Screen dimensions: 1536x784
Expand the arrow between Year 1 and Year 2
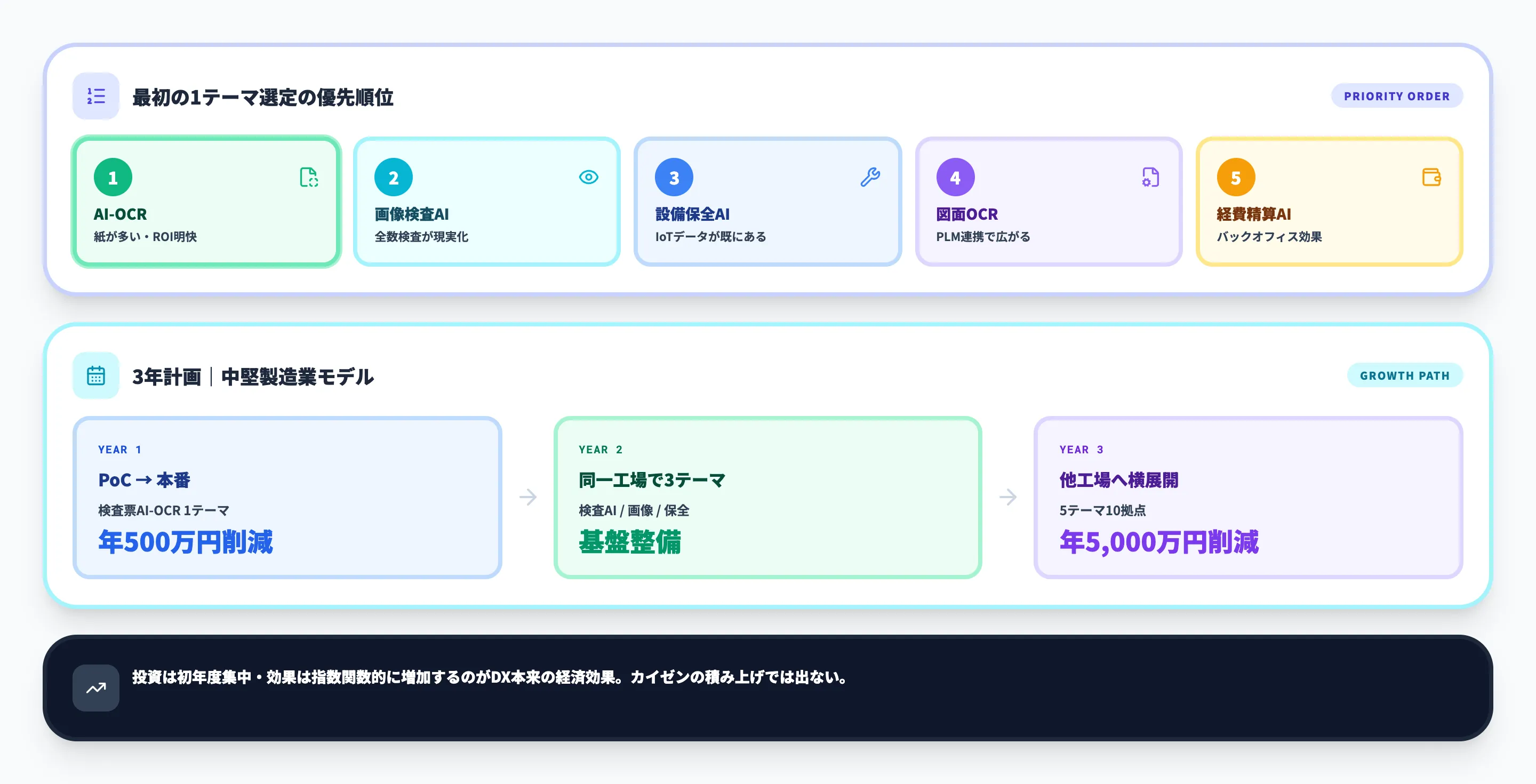pos(529,497)
